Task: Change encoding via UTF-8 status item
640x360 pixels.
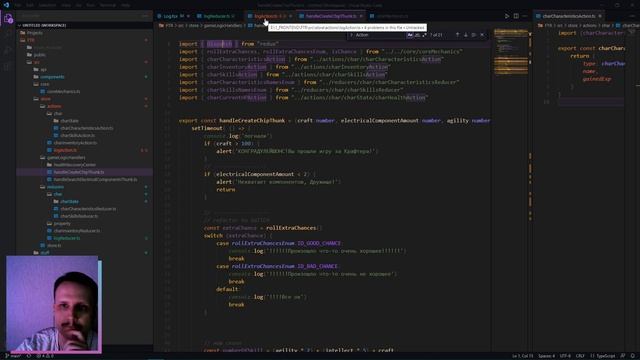Action: (565, 356)
